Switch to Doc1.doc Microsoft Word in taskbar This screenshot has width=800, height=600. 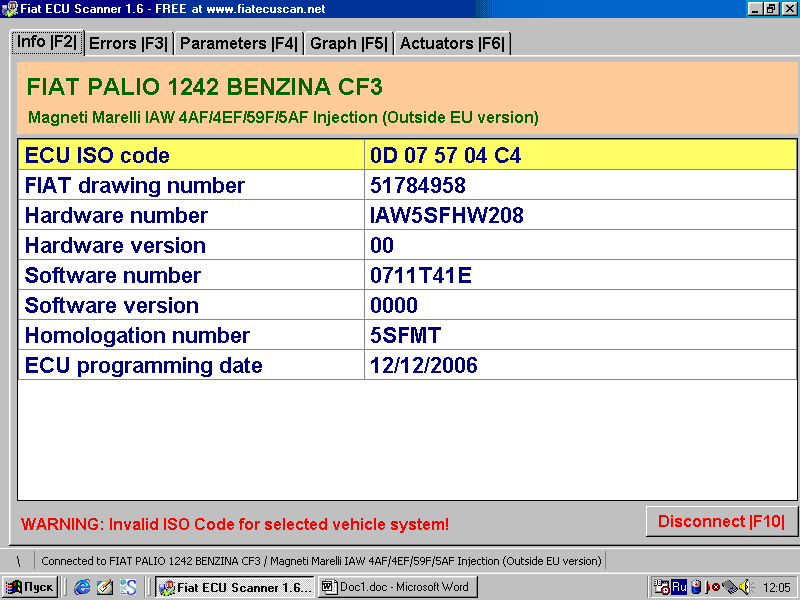[398, 587]
